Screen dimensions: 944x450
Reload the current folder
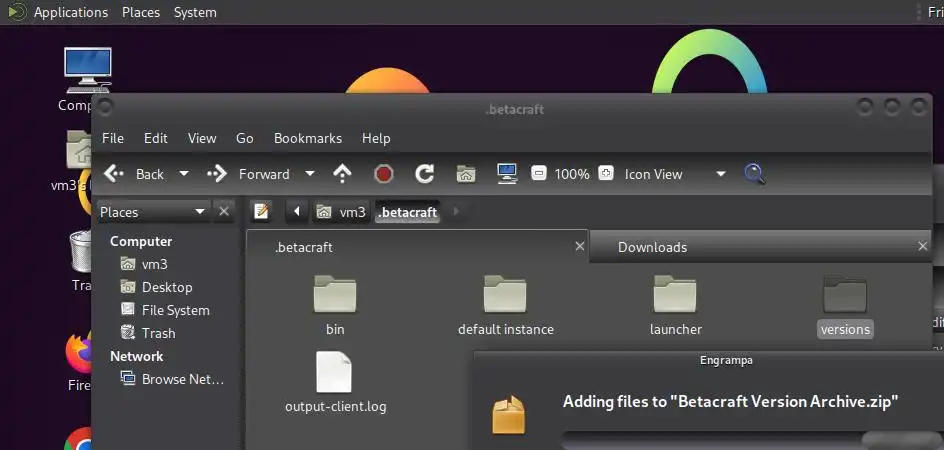[424, 174]
